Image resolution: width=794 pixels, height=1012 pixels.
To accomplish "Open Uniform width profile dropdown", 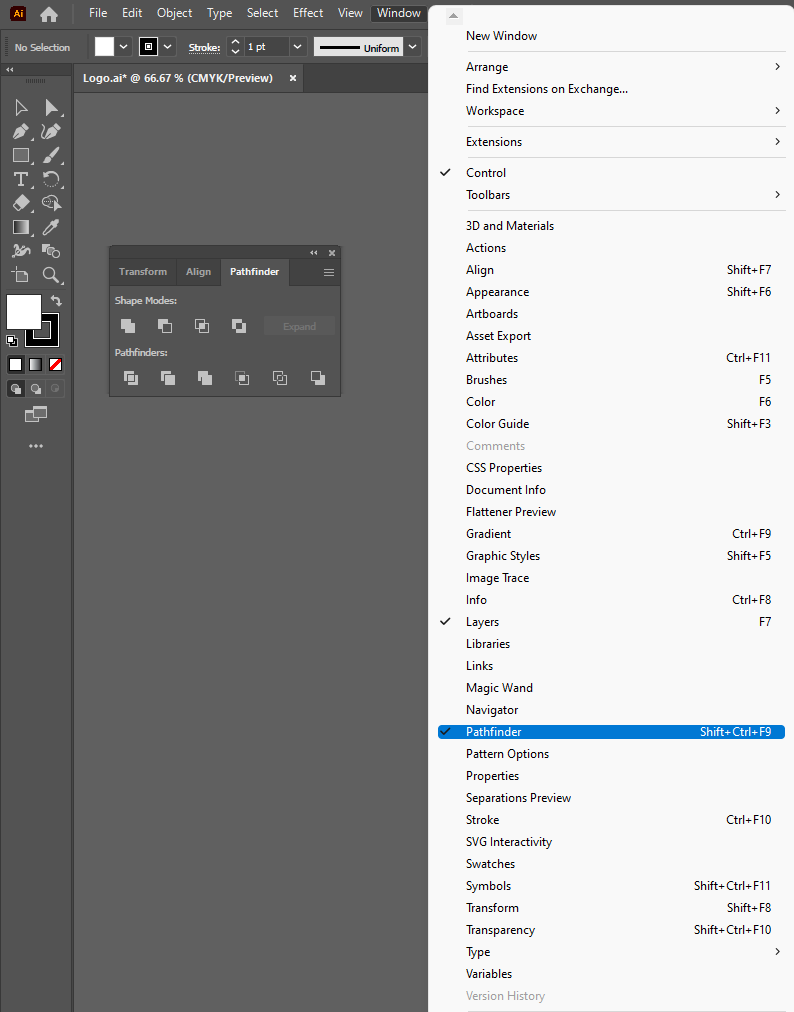I will 412,46.
